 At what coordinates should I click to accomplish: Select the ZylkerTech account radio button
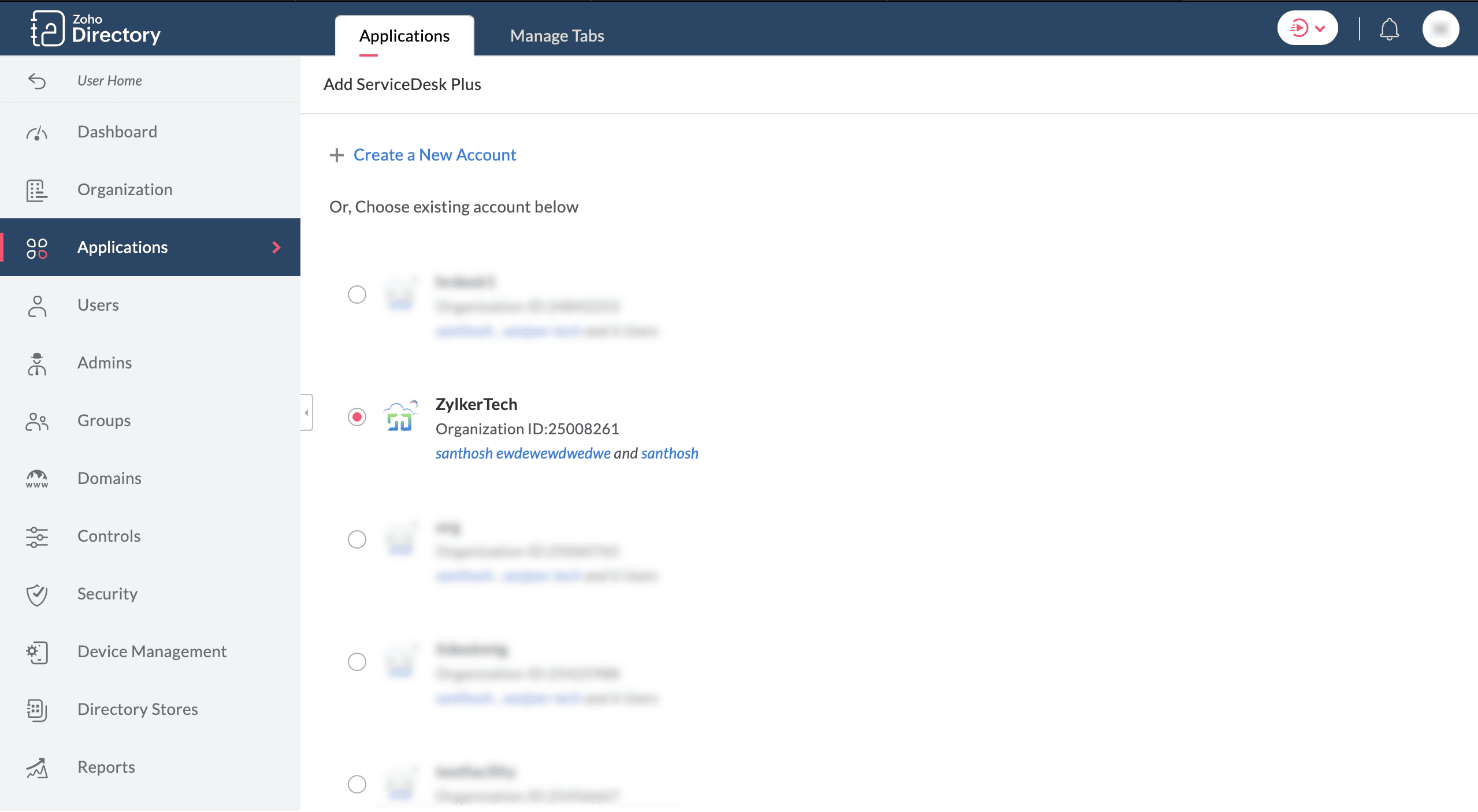pos(357,417)
